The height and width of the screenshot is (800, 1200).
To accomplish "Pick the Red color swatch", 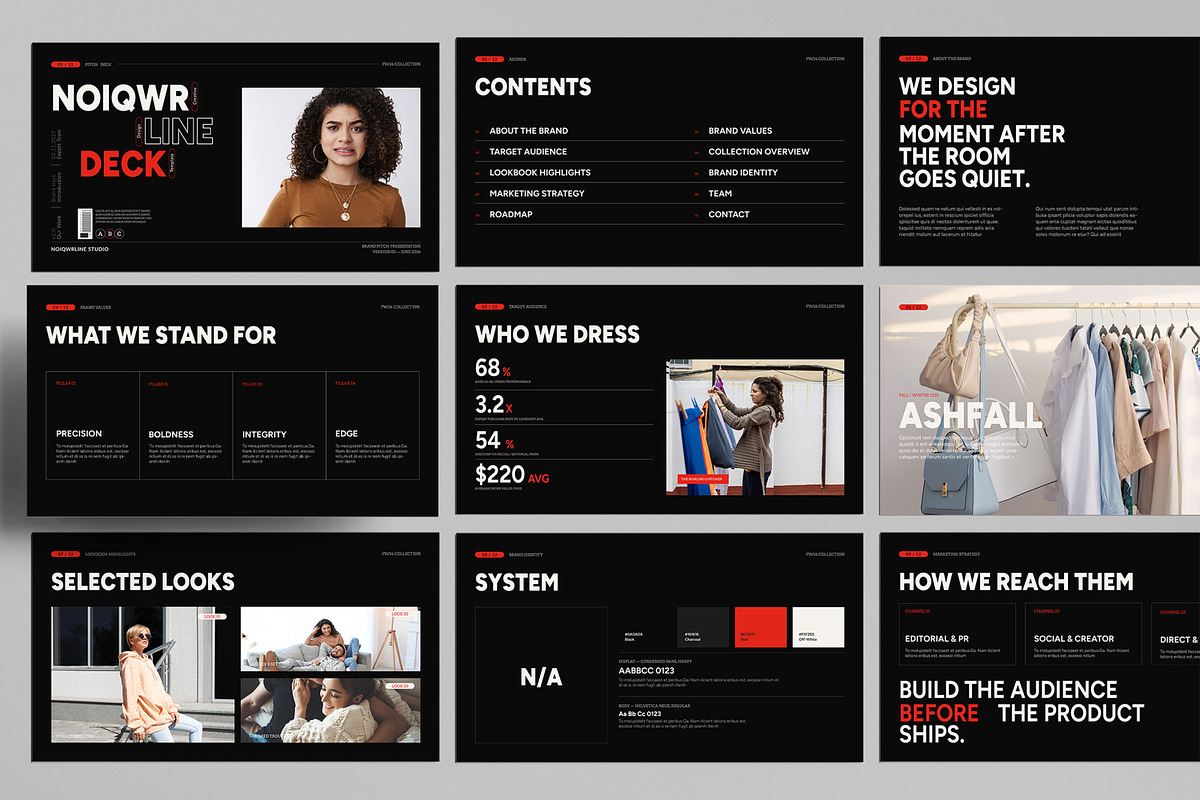I will pos(761,627).
